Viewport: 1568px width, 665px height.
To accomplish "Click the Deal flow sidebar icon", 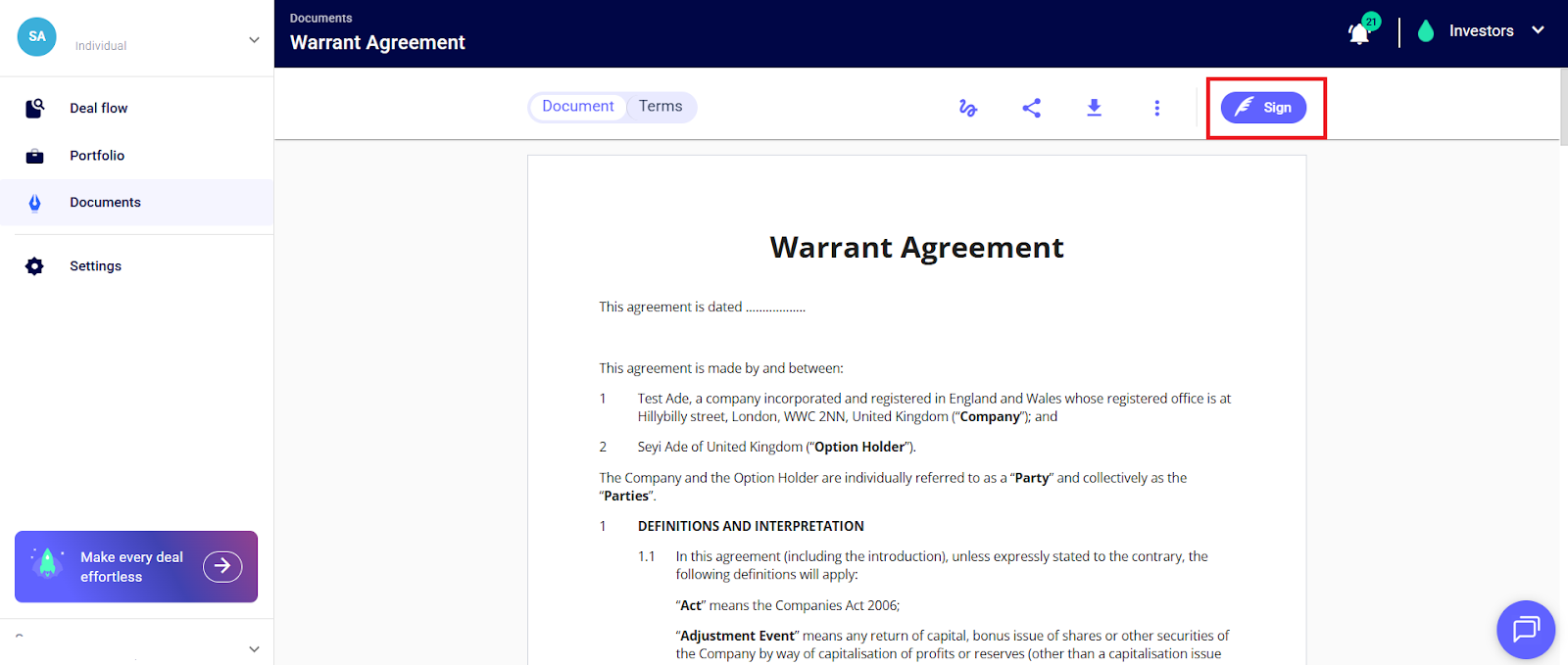I will [35, 109].
